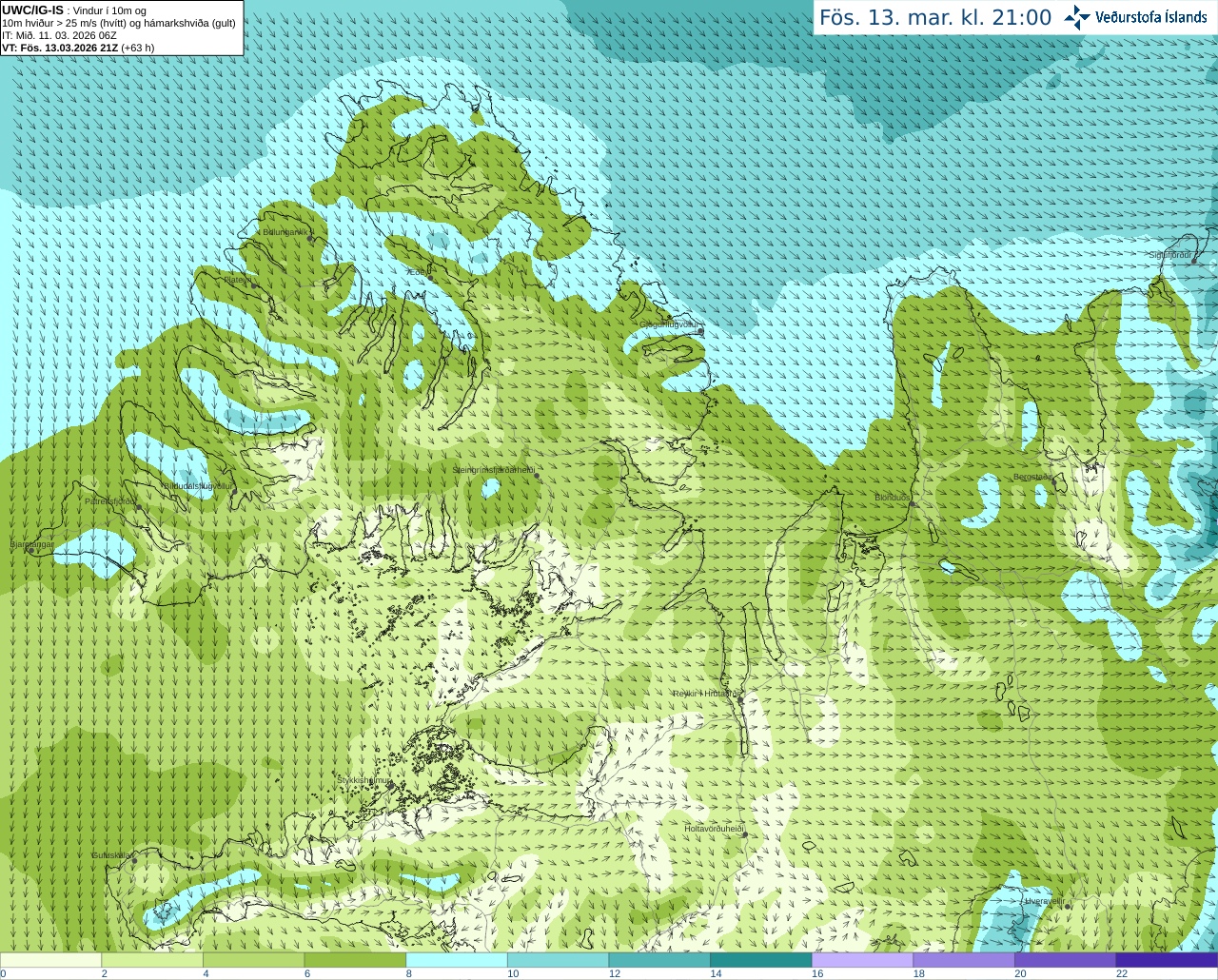Click the Siglufjörður station label
This screenshot has height=980, width=1218.
[x=1170, y=255]
